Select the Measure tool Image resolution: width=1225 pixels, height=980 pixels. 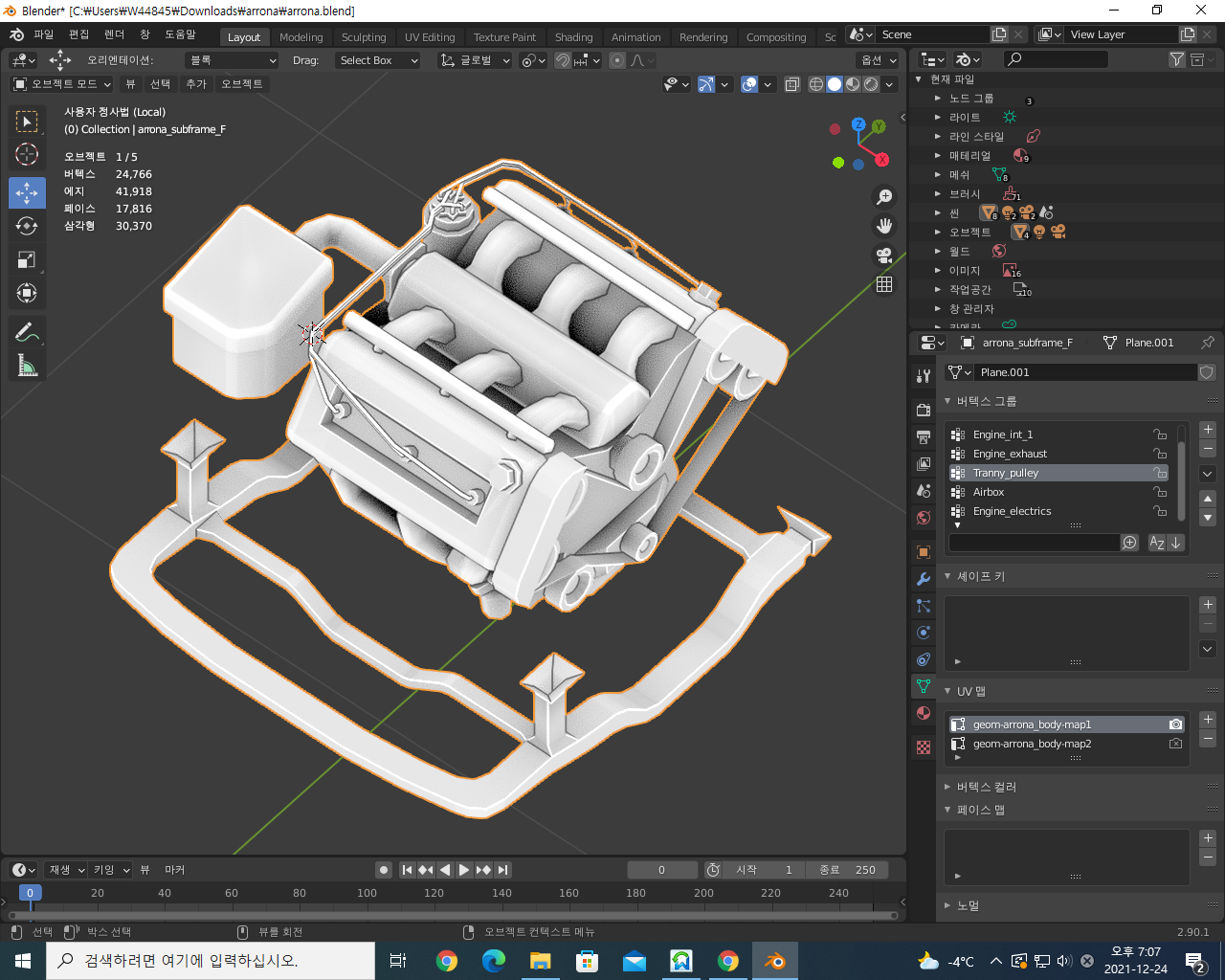click(27, 365)
